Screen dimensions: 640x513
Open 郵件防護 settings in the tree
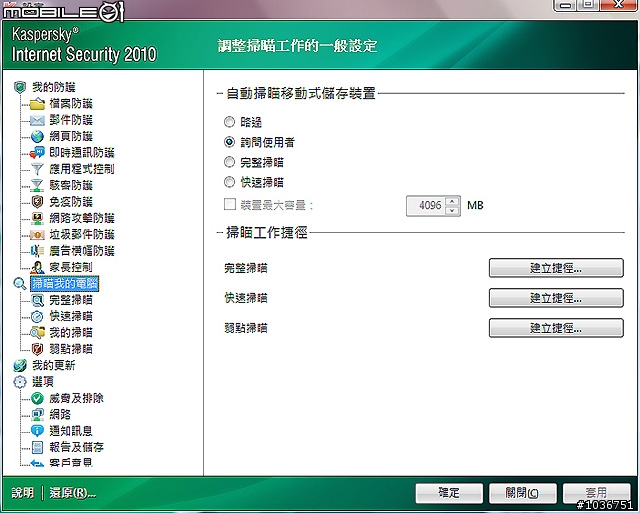tap(71, 120)
